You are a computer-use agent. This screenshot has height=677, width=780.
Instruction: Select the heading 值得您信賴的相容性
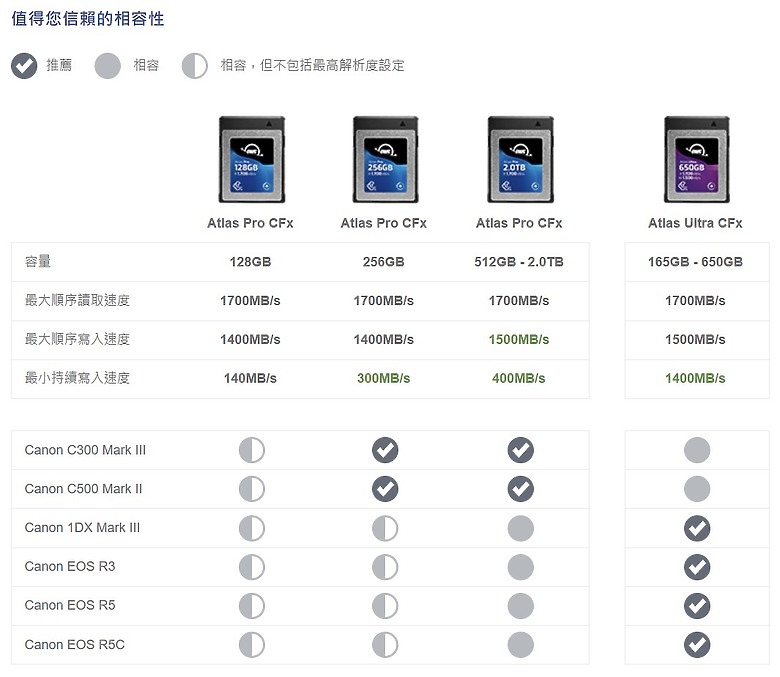88,19
